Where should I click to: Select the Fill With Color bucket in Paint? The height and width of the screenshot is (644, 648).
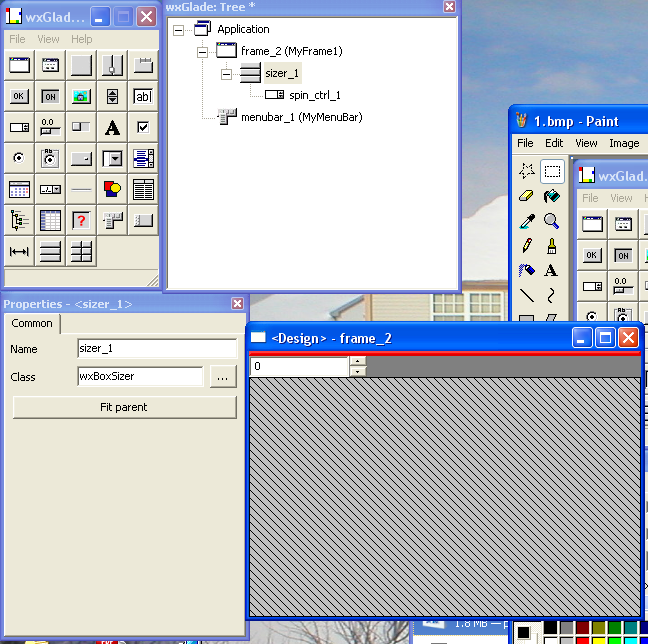(x=551, y=197)
